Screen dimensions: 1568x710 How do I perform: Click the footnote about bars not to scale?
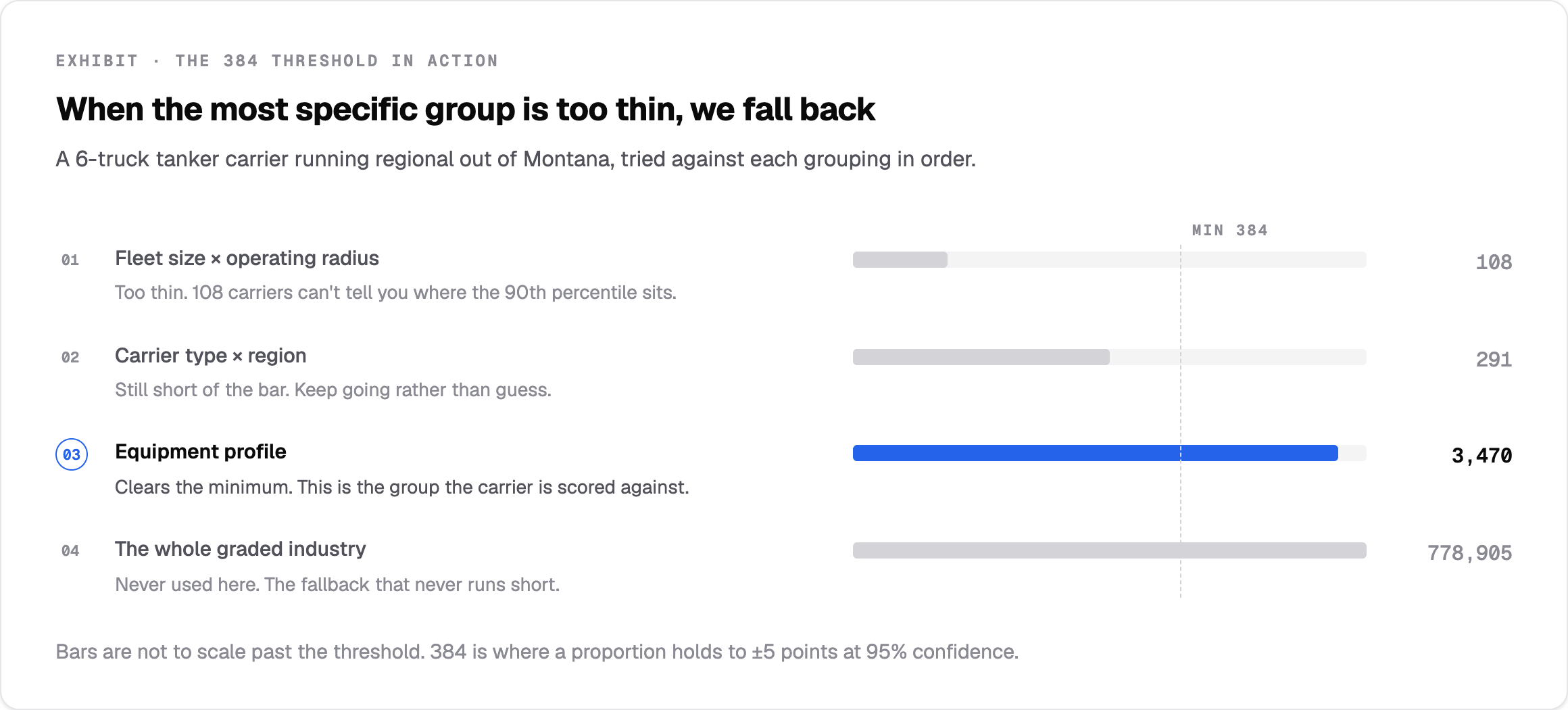tap(537, 652)
